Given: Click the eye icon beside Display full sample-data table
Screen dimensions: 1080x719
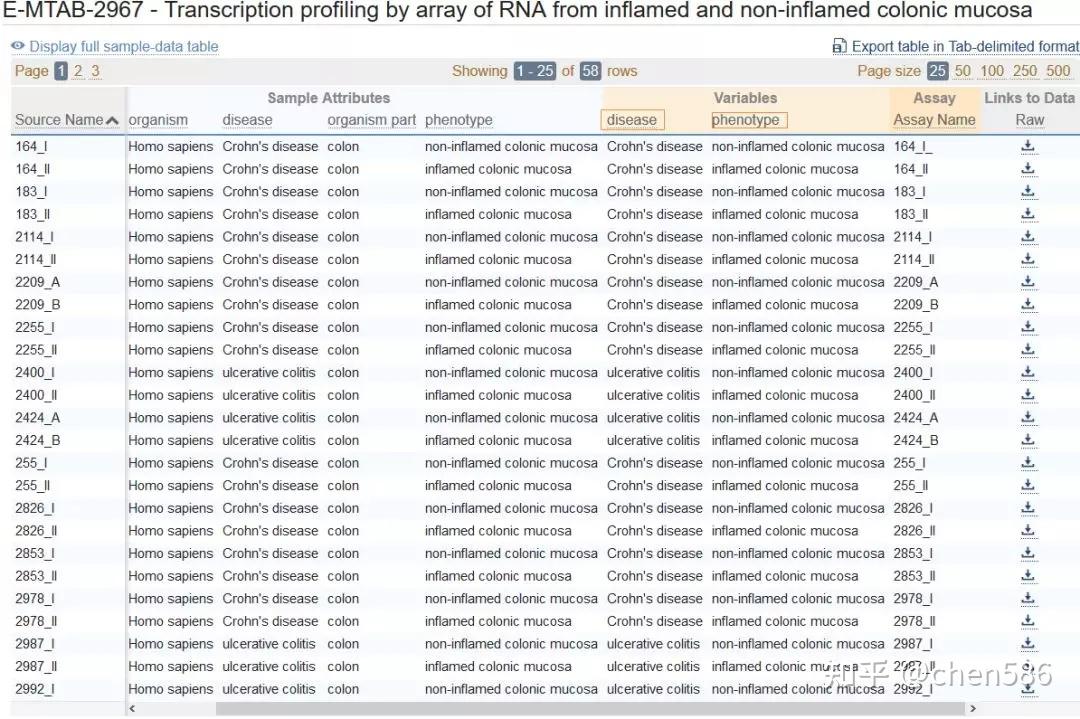Looking at the screenshot, I should point(18,47).
